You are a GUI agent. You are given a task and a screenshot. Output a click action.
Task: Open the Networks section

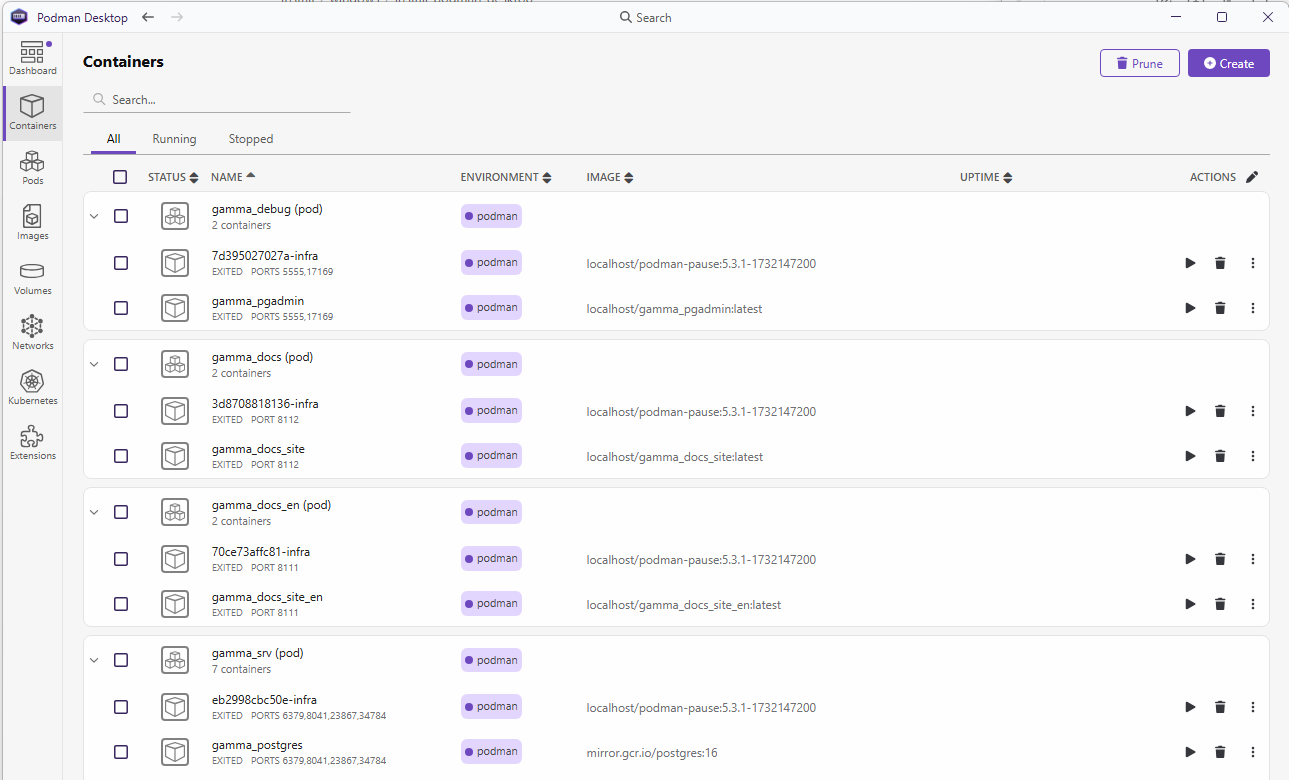(x=32, y=333)
